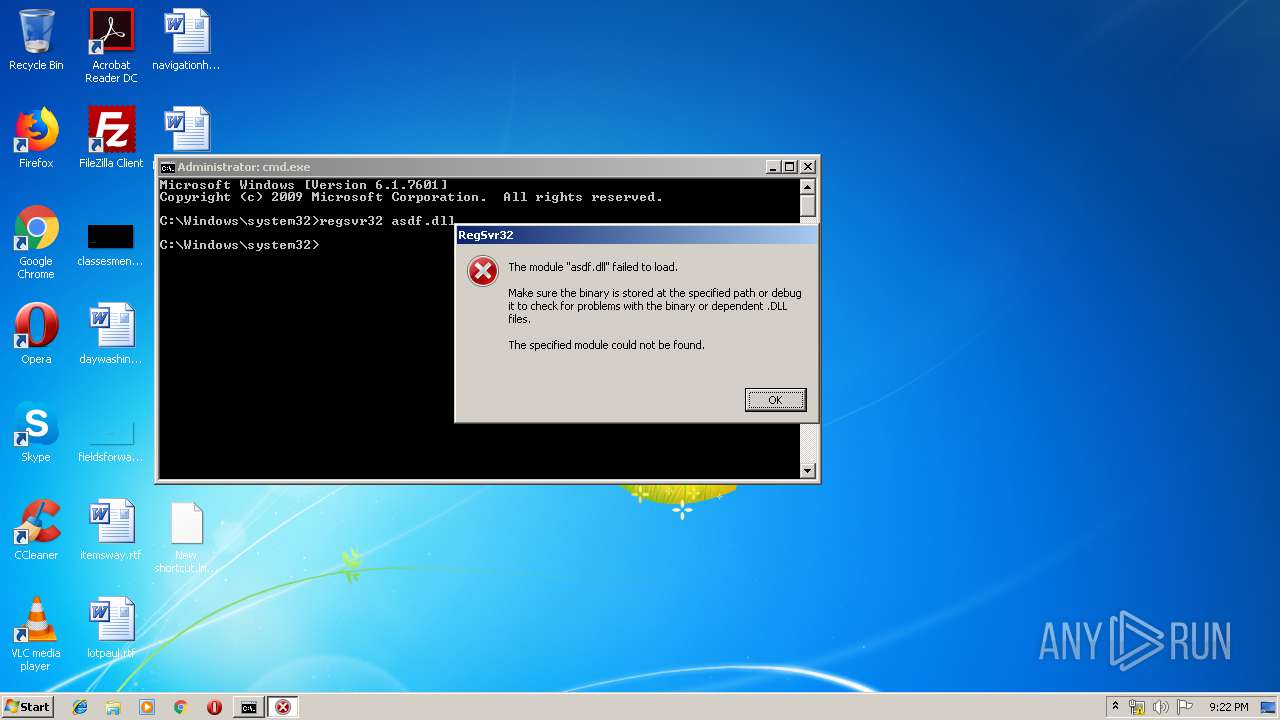Close the cmd.exe window
The width and height of the screenshot is (1280, 720).
click(x=808, y=167)
